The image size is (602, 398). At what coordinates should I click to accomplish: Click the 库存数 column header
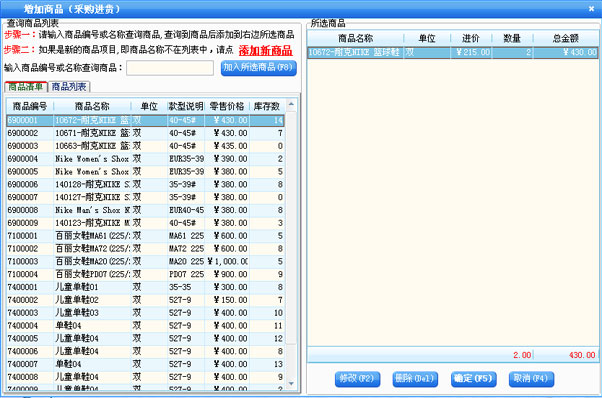pyautogui.click(x=267, y=106)
